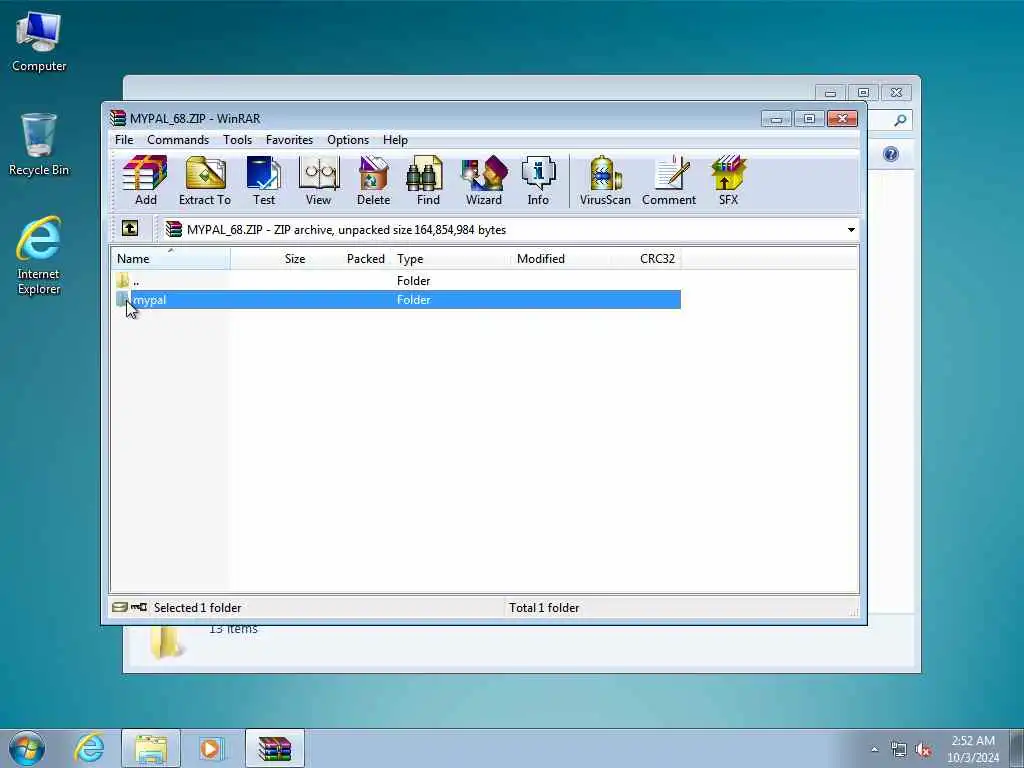Screen dimensions: 1024x768
Task: Click the network tray icon
Action: pos(899,750)
